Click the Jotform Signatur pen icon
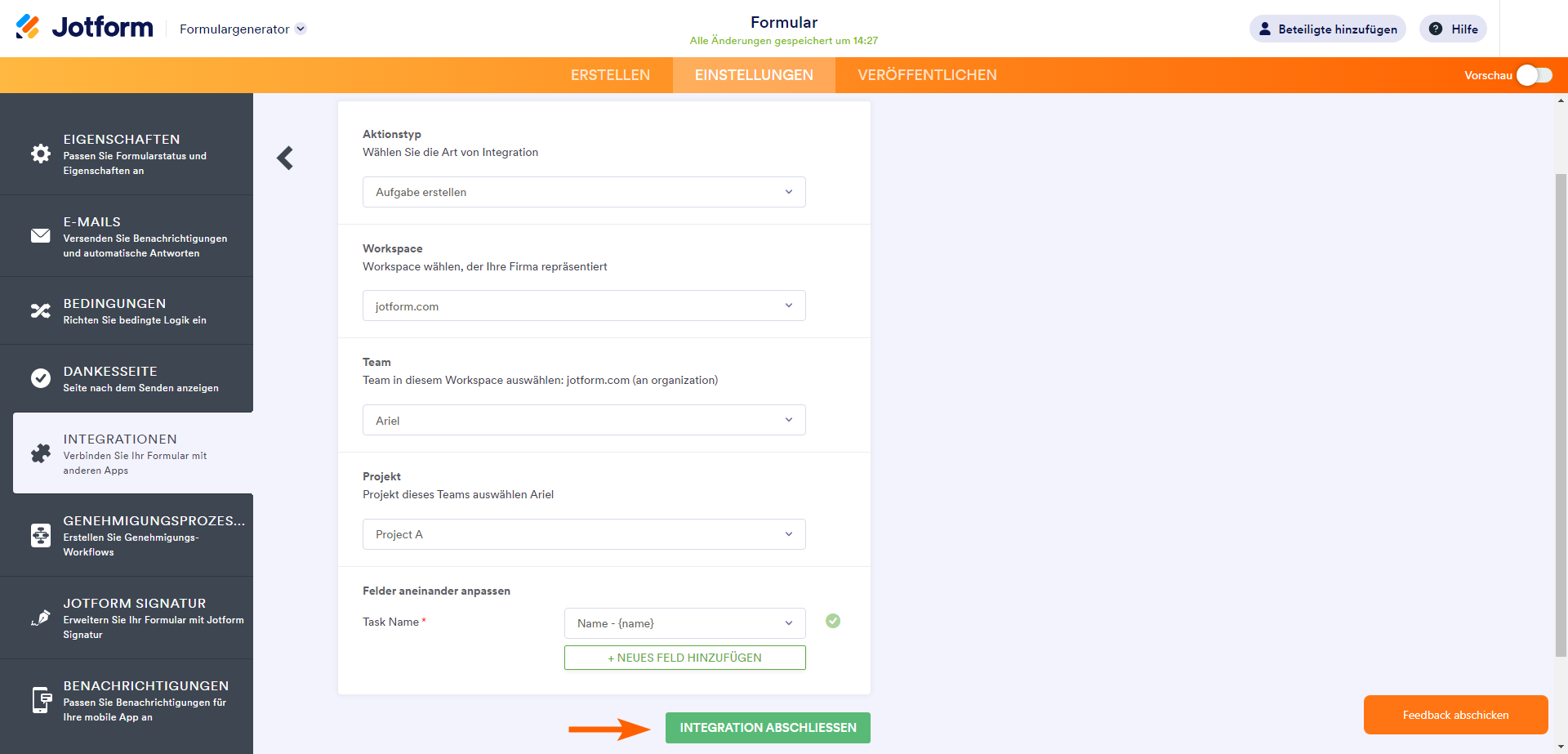 41,618
